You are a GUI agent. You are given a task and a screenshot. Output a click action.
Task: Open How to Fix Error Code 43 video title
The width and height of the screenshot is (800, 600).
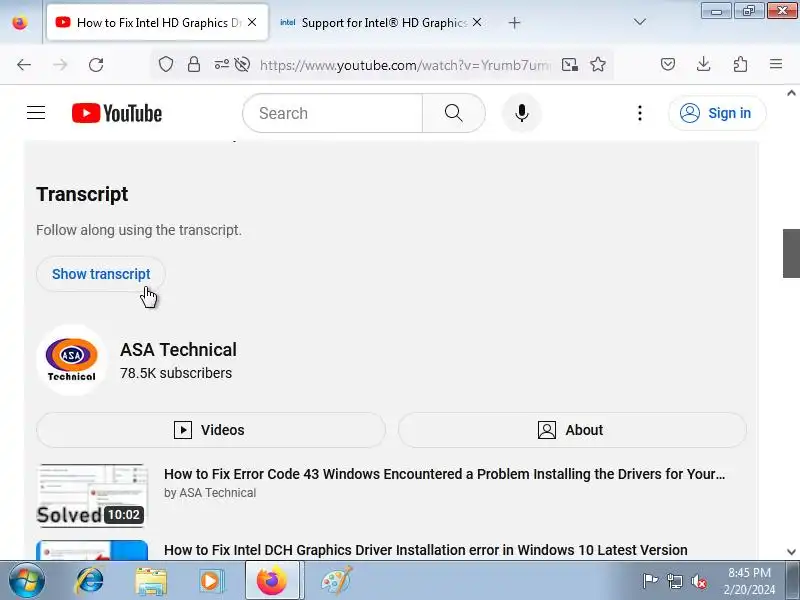tap(444, 474)
